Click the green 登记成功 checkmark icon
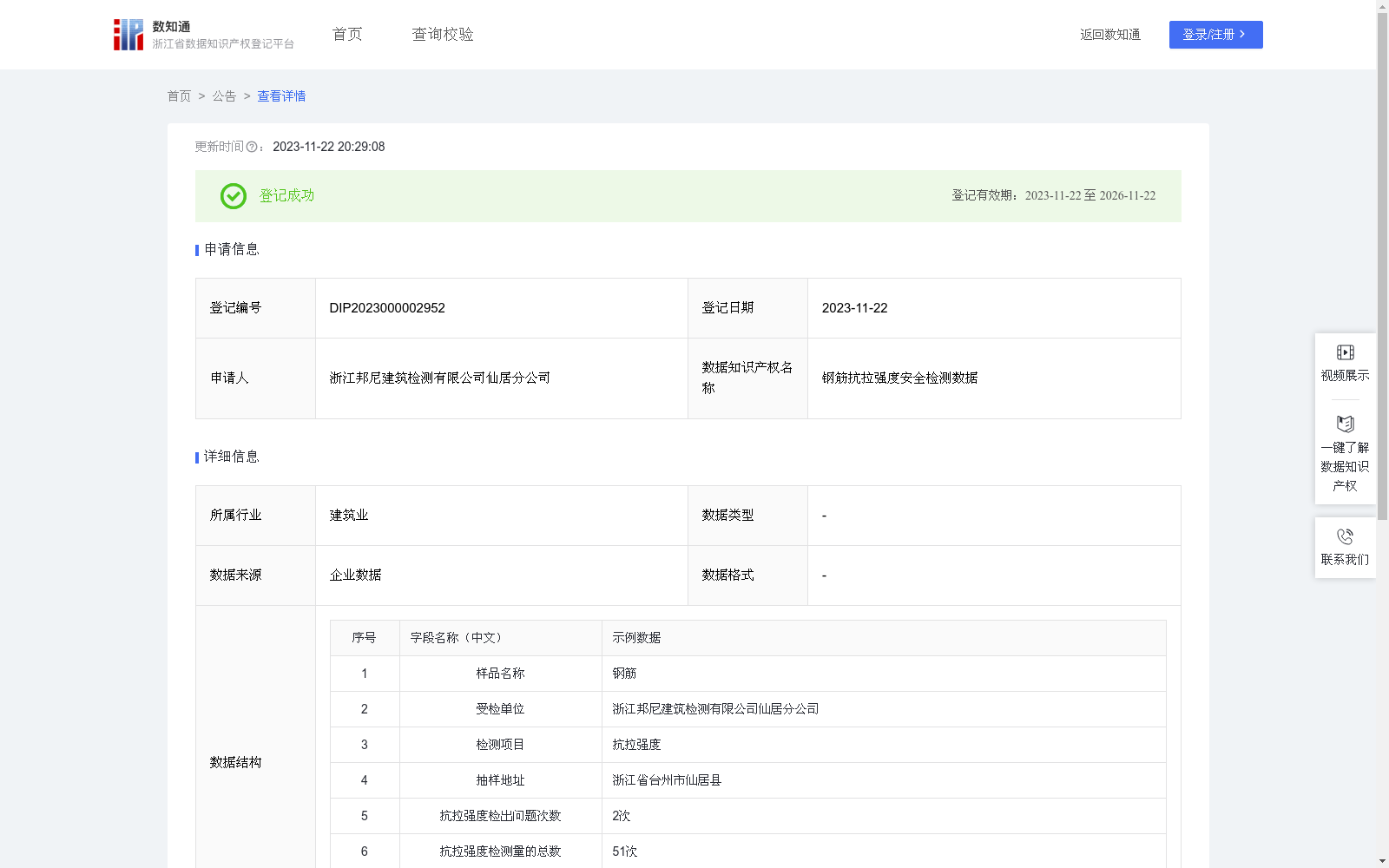The image size is (1389, 868). (x=233, y=196)
